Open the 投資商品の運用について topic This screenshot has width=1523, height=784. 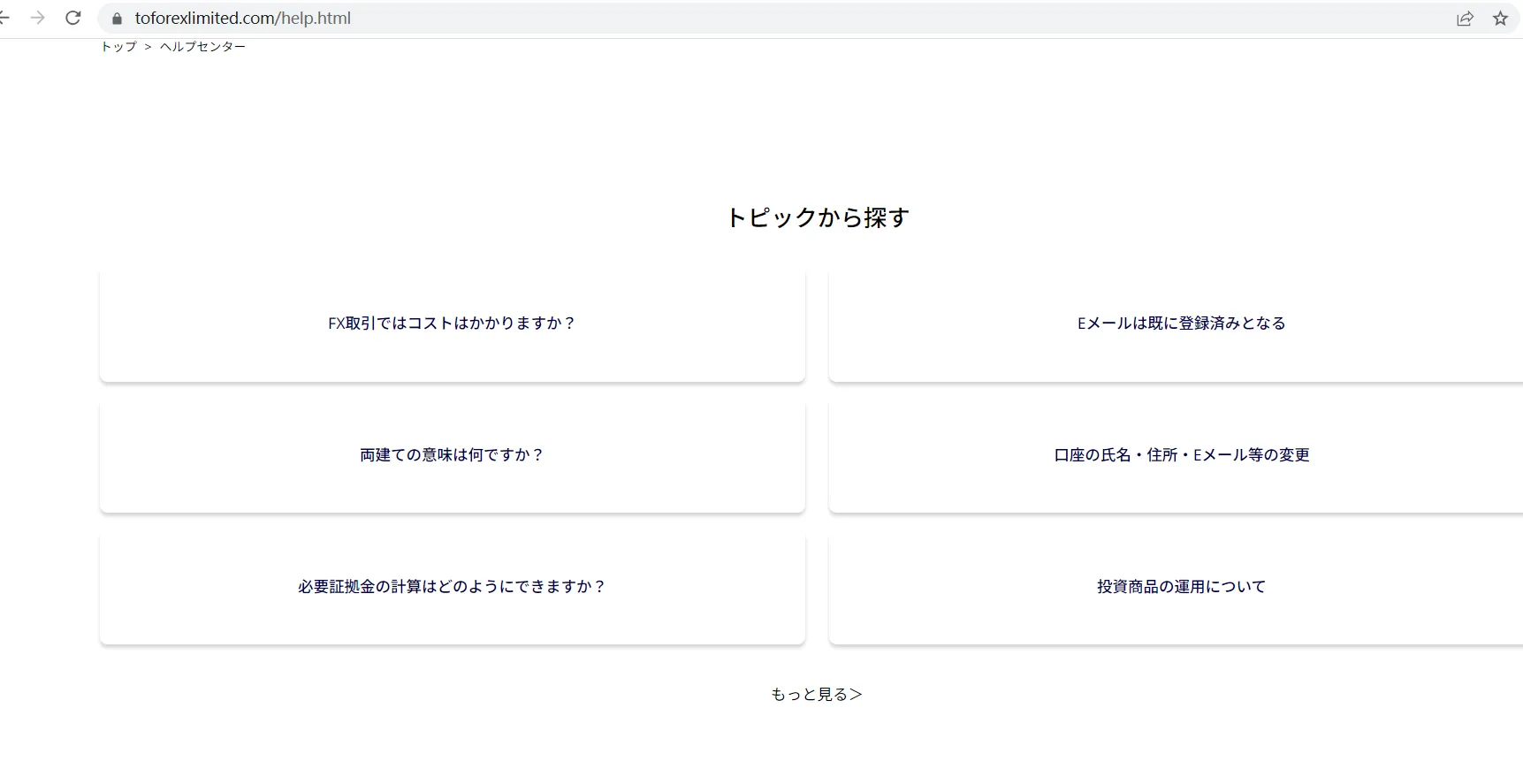1176,587
